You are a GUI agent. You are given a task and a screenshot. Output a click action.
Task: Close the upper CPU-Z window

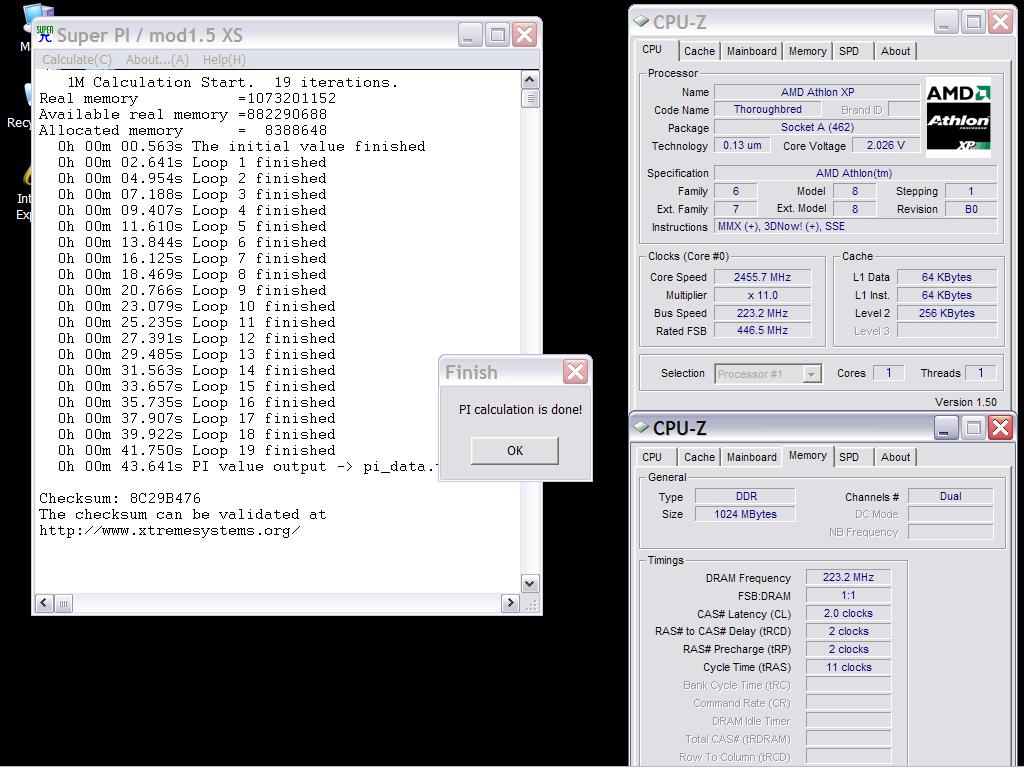pyautogui.click(x=1000, y=22)
